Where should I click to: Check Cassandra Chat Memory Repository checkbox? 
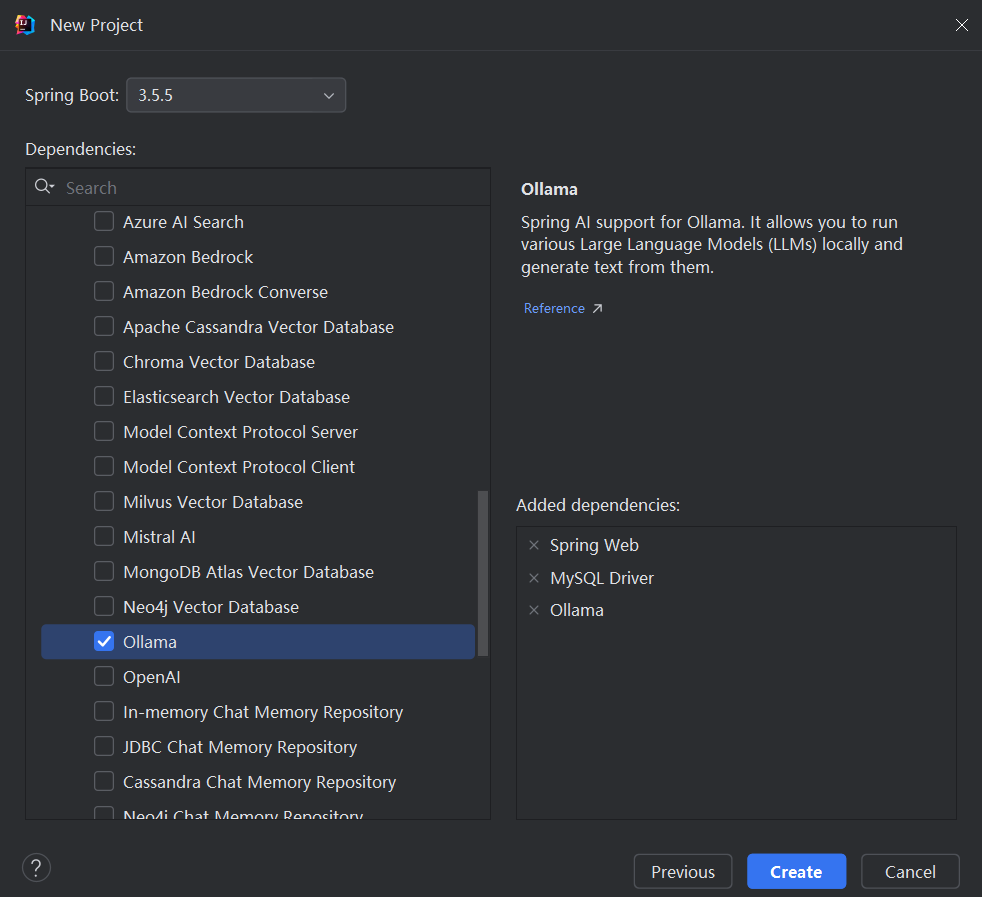(104, 782)
